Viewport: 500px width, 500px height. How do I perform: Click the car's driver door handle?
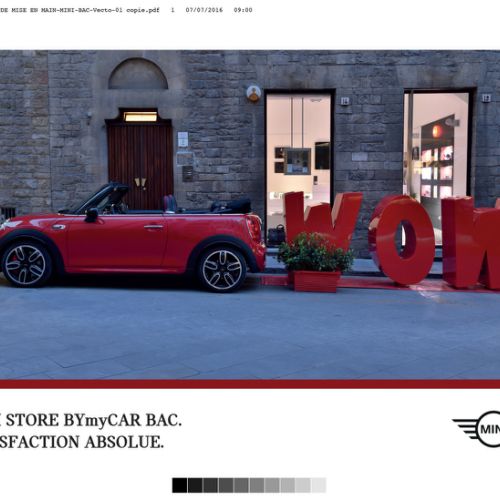click(x=154, y=227)
